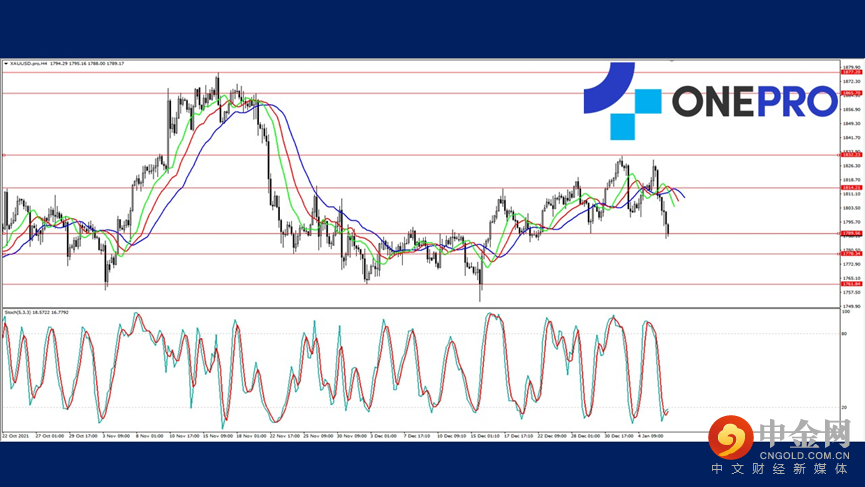Screen dimensions: 865x487
Task: Click the 10 Dec 09:10 time label
Action: 452,436
